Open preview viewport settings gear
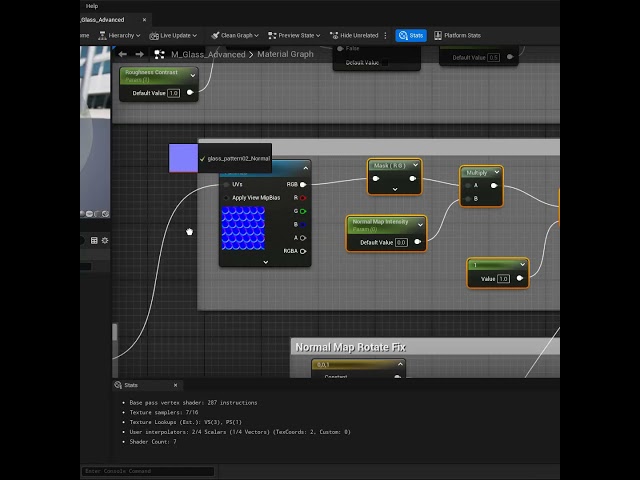 105,240
